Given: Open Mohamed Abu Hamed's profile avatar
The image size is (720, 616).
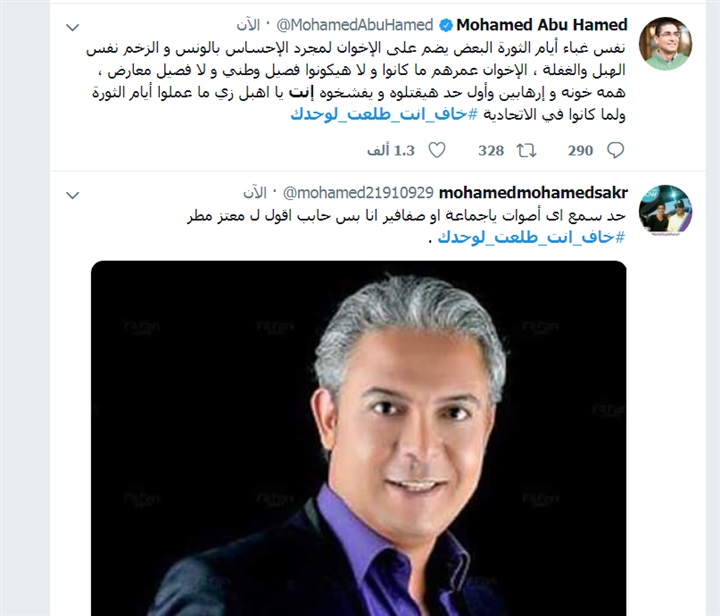Looking at the screenshot, I should coord(665,44).
